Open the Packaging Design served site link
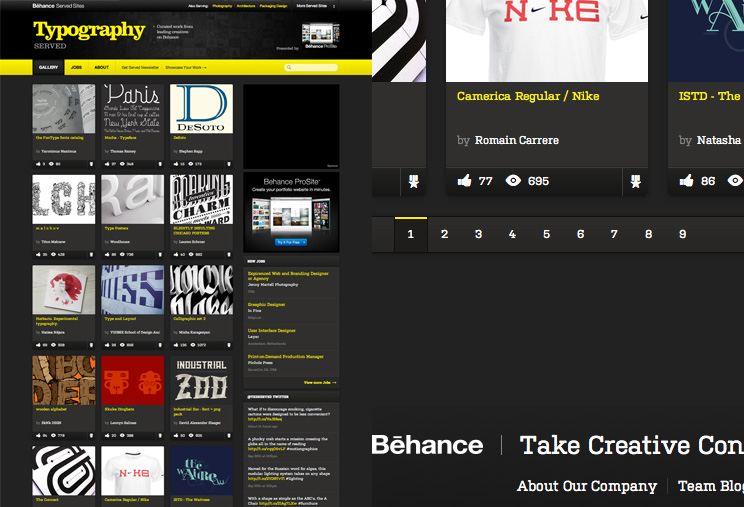744x507 pixels. [x=273, y=6]
